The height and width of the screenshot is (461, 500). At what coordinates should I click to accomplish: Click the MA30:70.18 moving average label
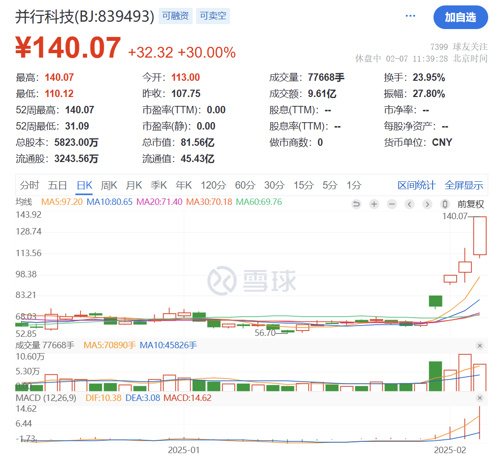click(x=209, y=202)
